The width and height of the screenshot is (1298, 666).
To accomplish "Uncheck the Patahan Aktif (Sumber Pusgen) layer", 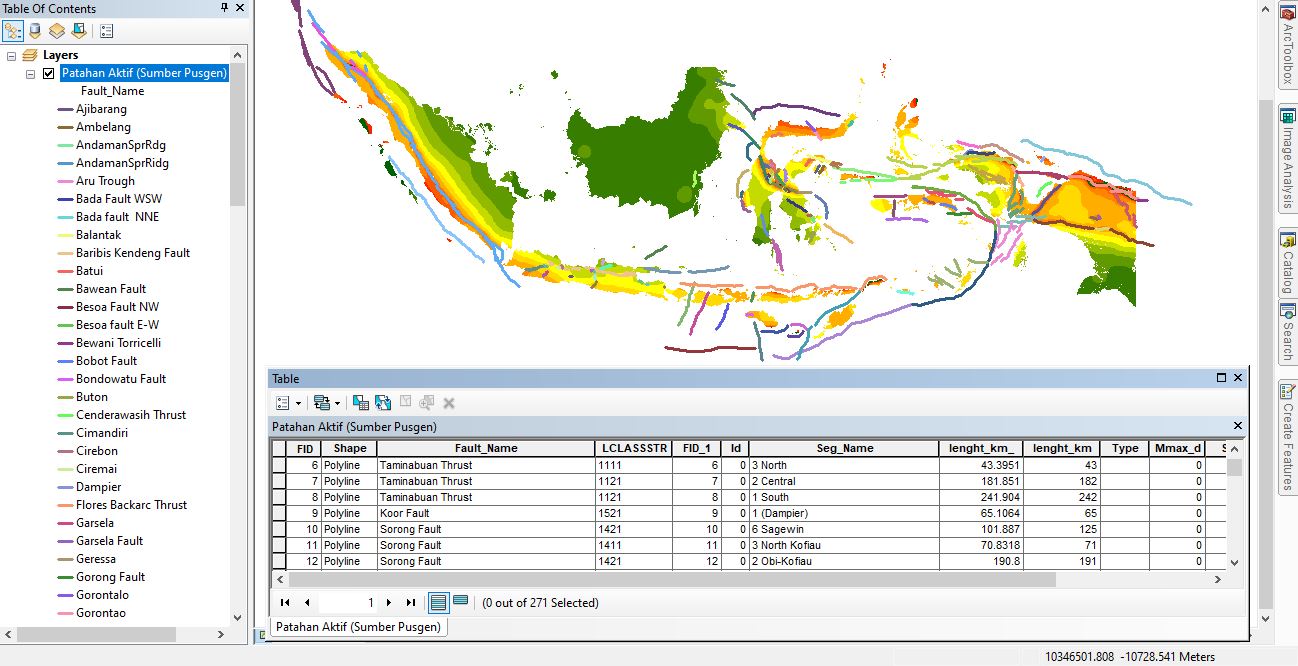I will tap(46, 72).
